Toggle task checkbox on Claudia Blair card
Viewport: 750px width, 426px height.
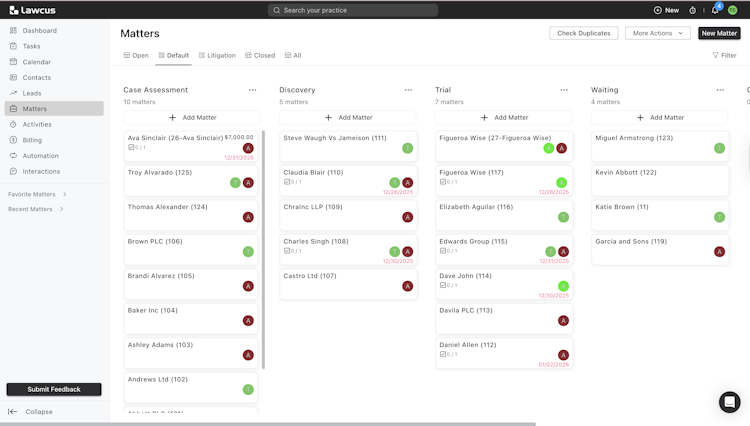point(287,182)
